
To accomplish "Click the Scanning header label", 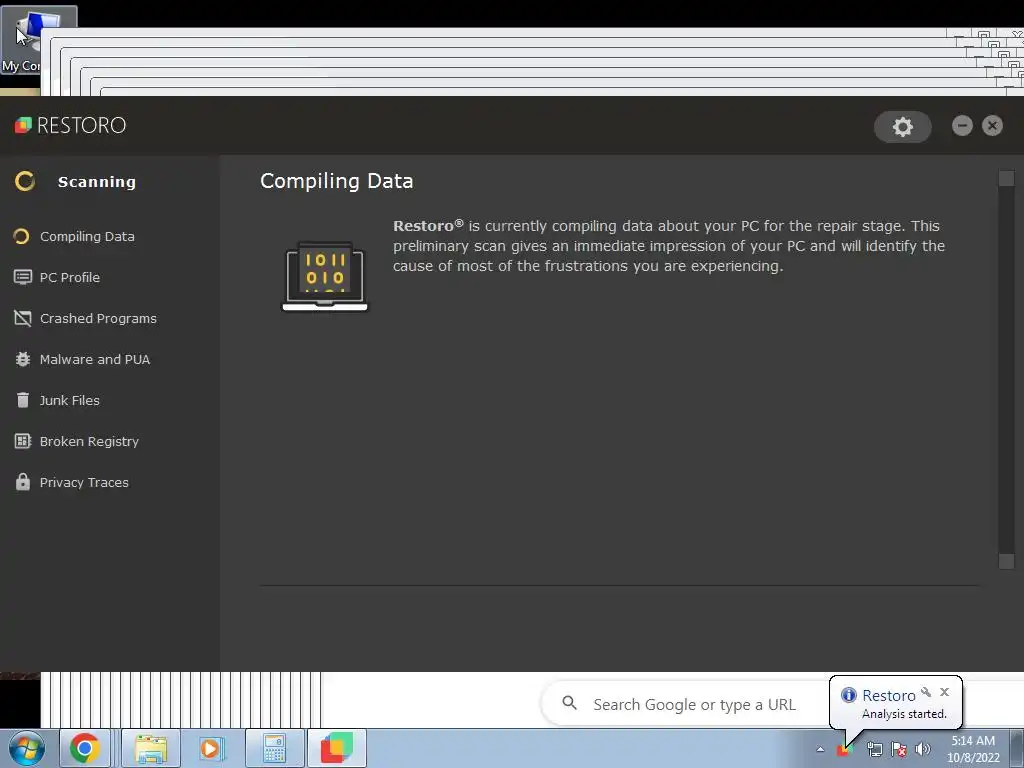I will (x=97, y=182).
